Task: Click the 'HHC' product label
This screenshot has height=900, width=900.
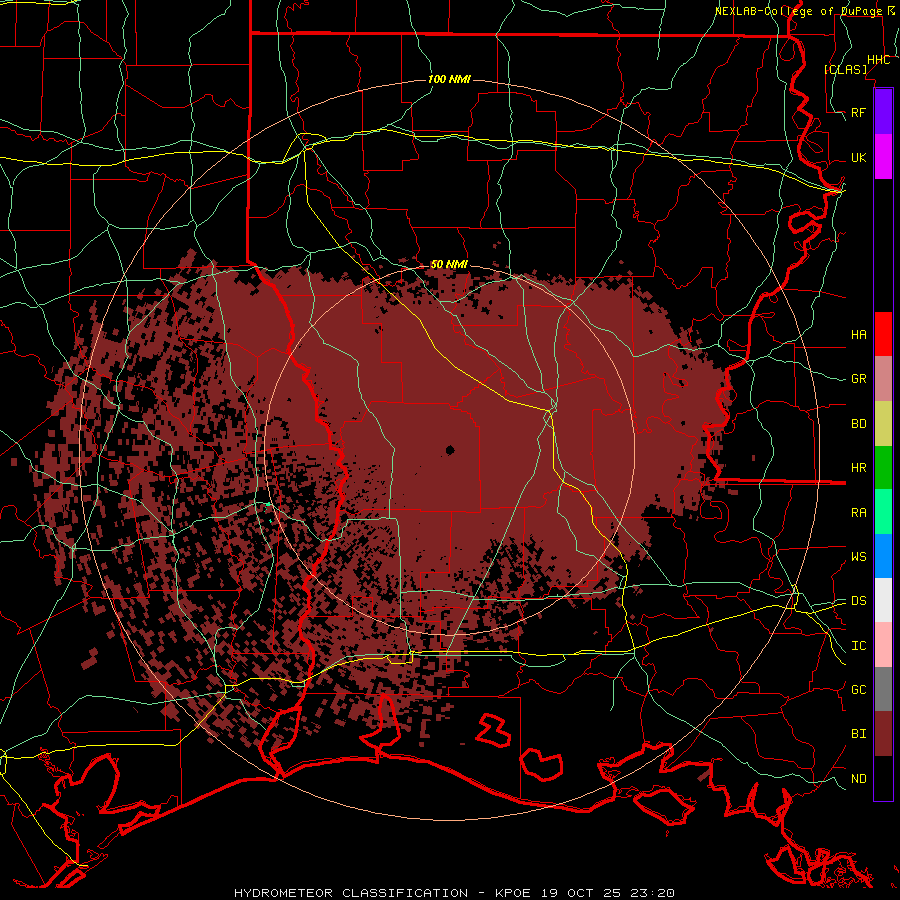Action: coord(879,60)
